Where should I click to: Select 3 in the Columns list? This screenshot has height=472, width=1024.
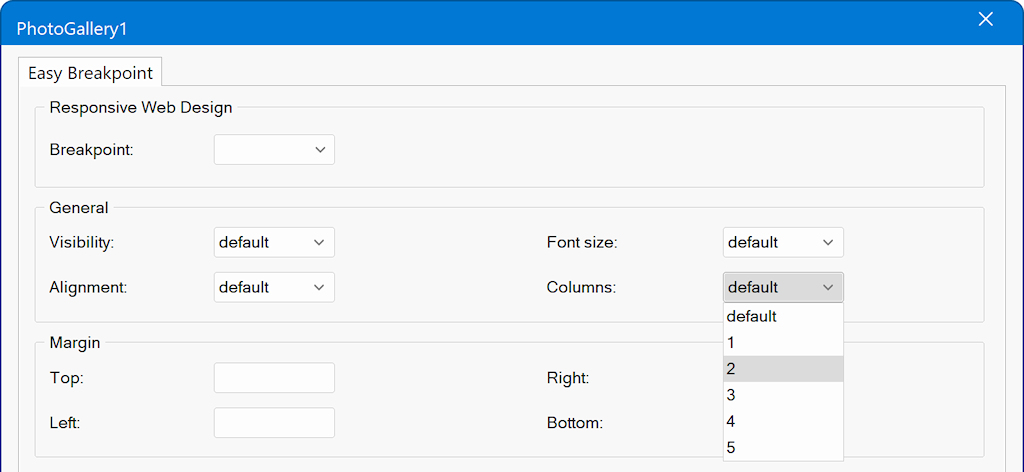(782, 395)
